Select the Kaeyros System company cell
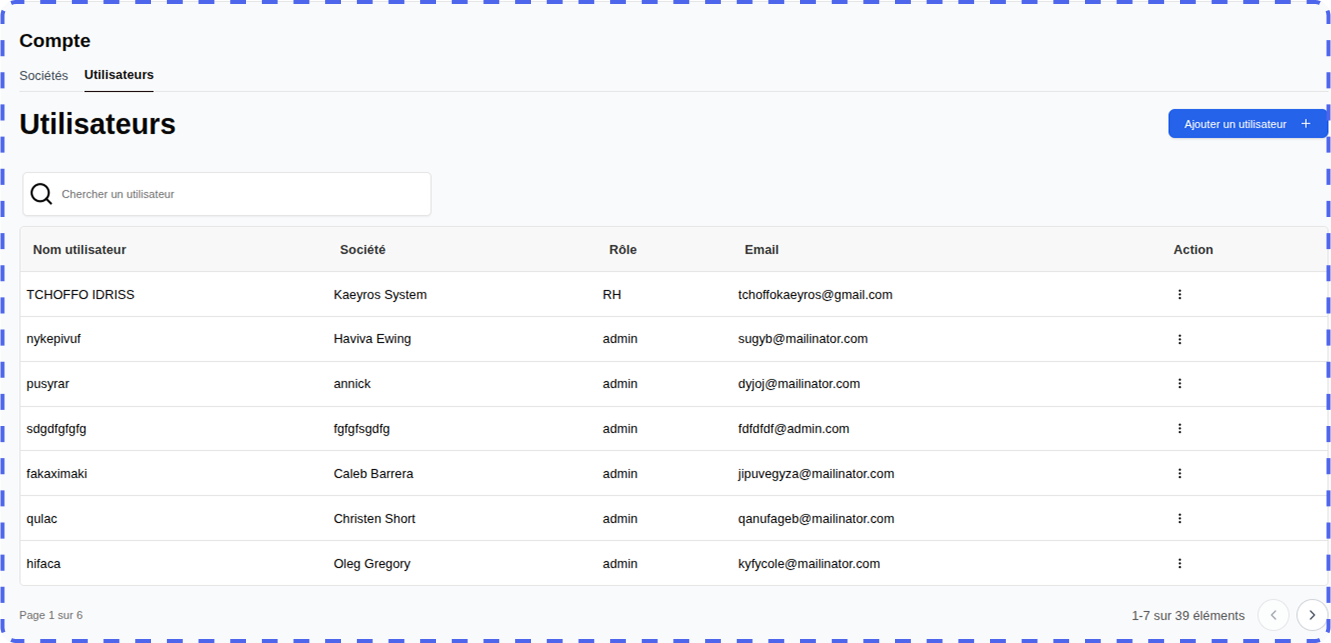This screenshot has width=1331, height=643. (380, 295)
